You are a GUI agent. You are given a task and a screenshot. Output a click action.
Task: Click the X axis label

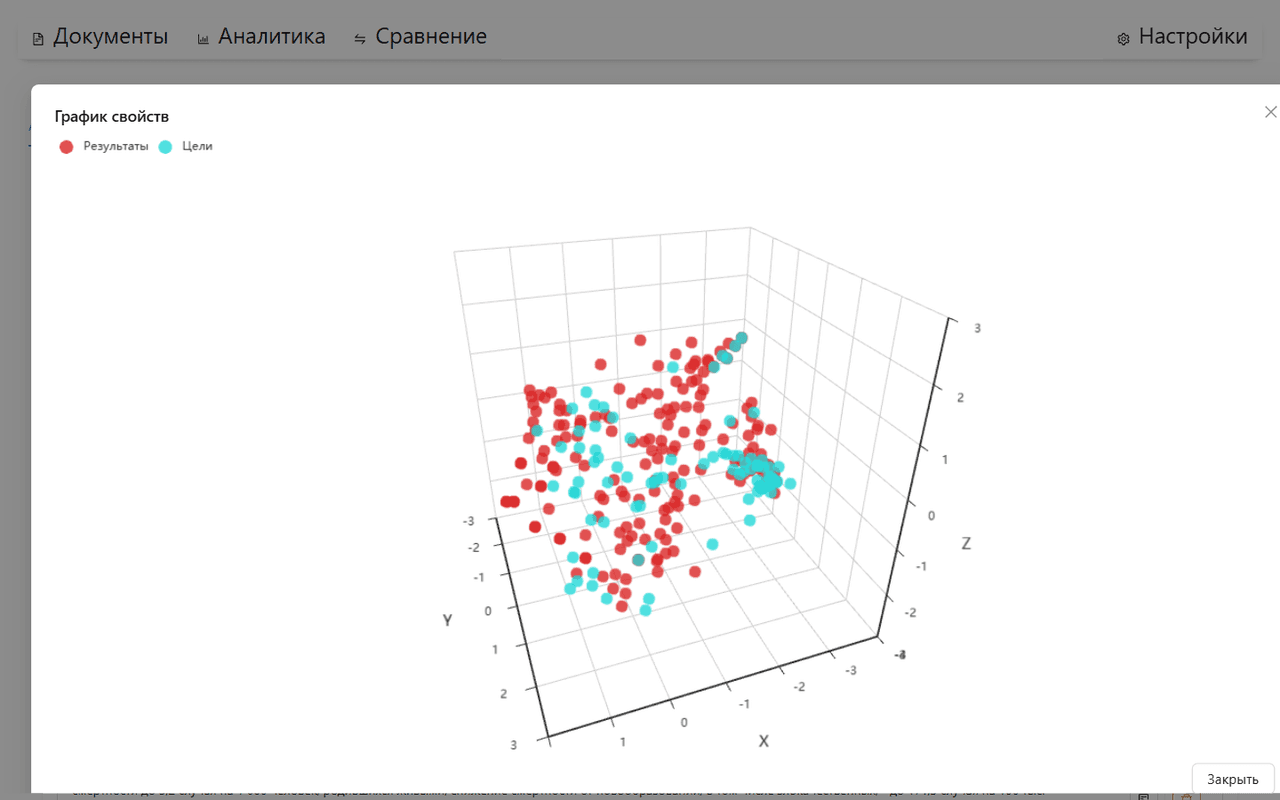(x=764, y=741)
